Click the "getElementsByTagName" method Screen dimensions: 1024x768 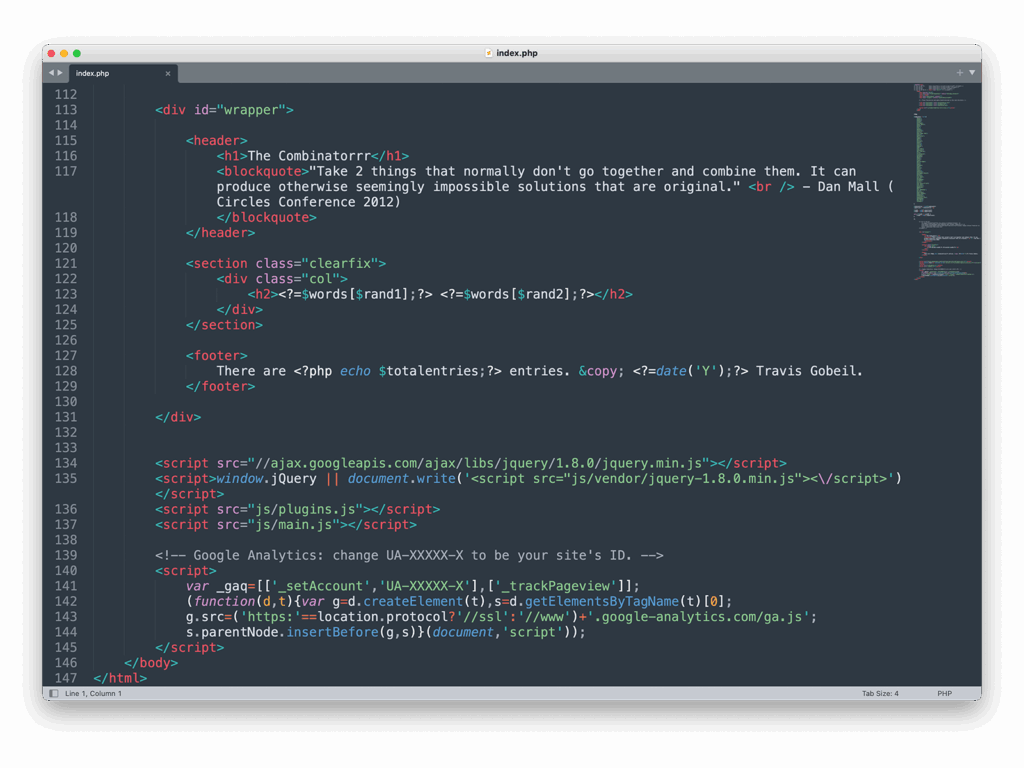[601, 601]
